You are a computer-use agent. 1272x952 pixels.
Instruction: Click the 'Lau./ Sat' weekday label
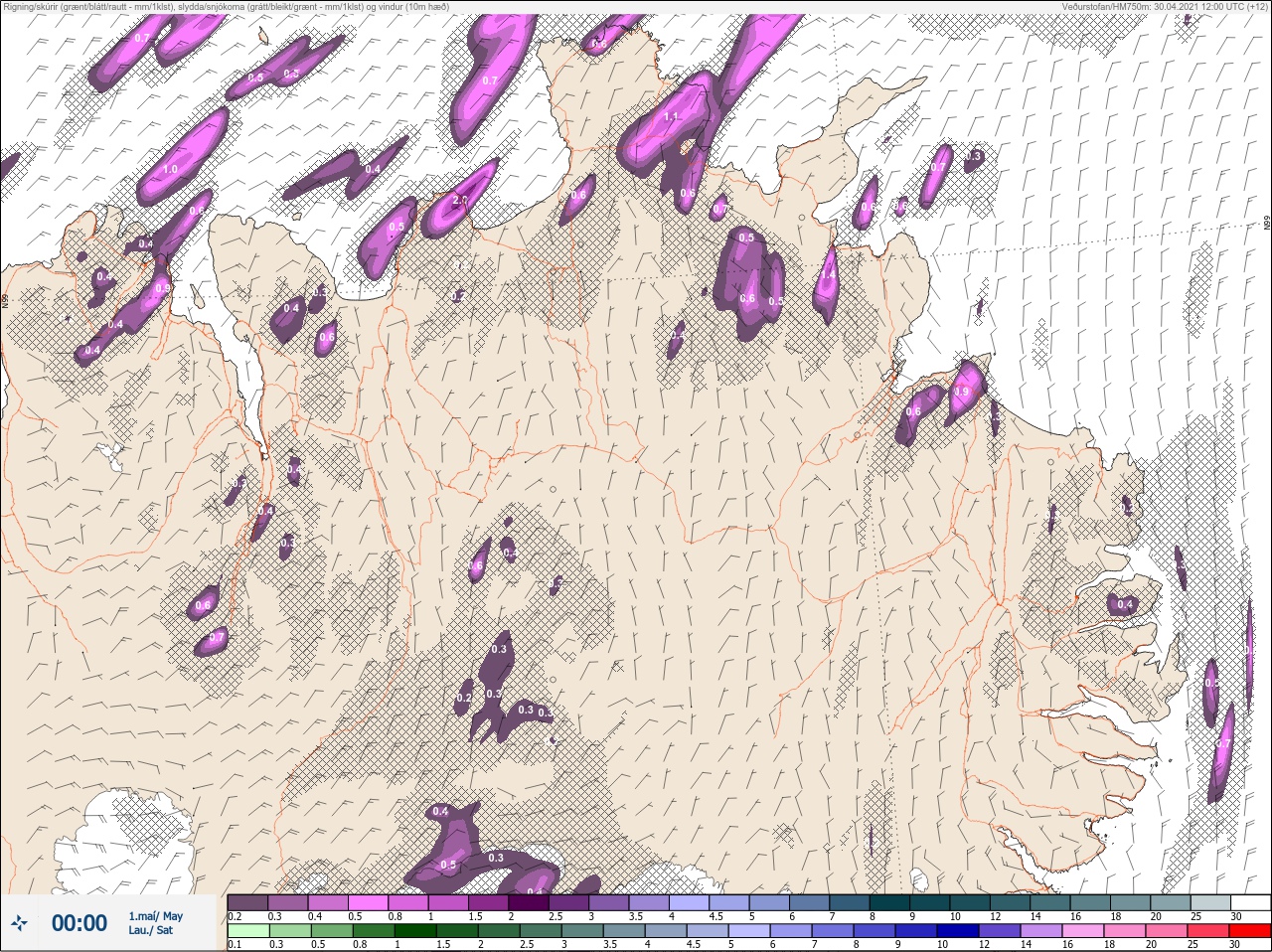(150, 931)
